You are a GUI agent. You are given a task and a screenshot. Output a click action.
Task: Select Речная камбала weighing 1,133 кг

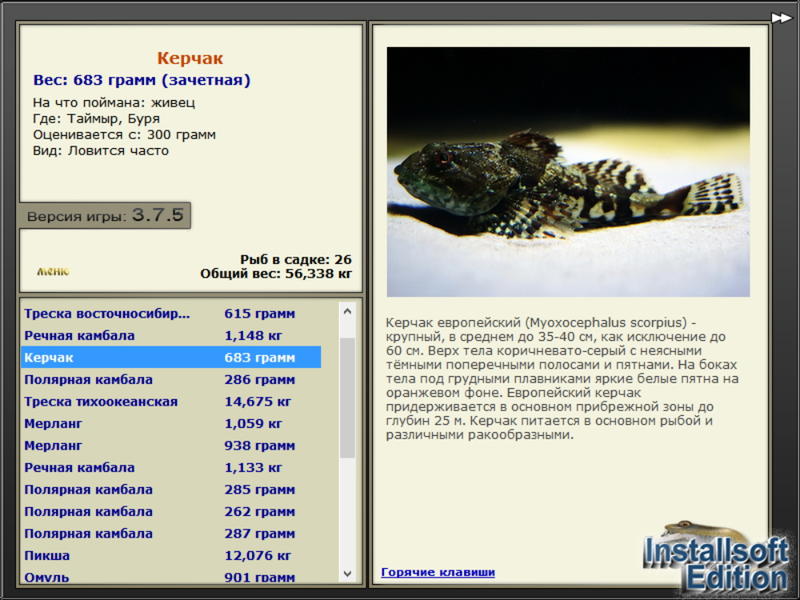[x=170, y=467]
